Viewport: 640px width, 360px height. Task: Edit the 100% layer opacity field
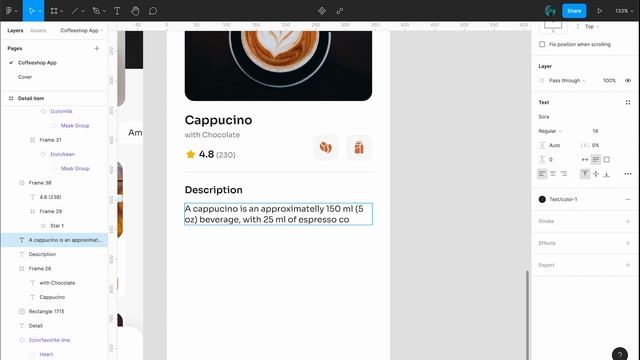click(609, 81)
